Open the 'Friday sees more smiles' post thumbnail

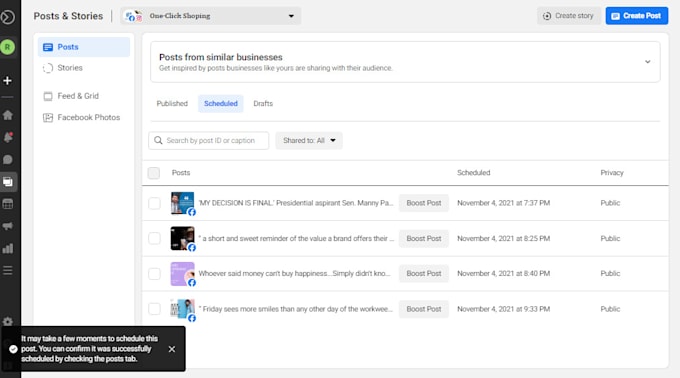point(183,309)
